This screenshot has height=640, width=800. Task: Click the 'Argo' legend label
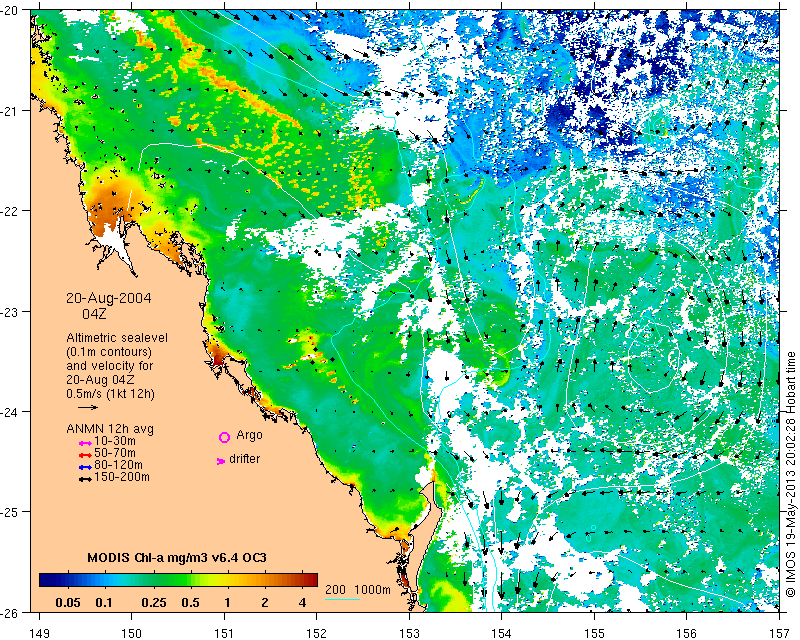249,435
